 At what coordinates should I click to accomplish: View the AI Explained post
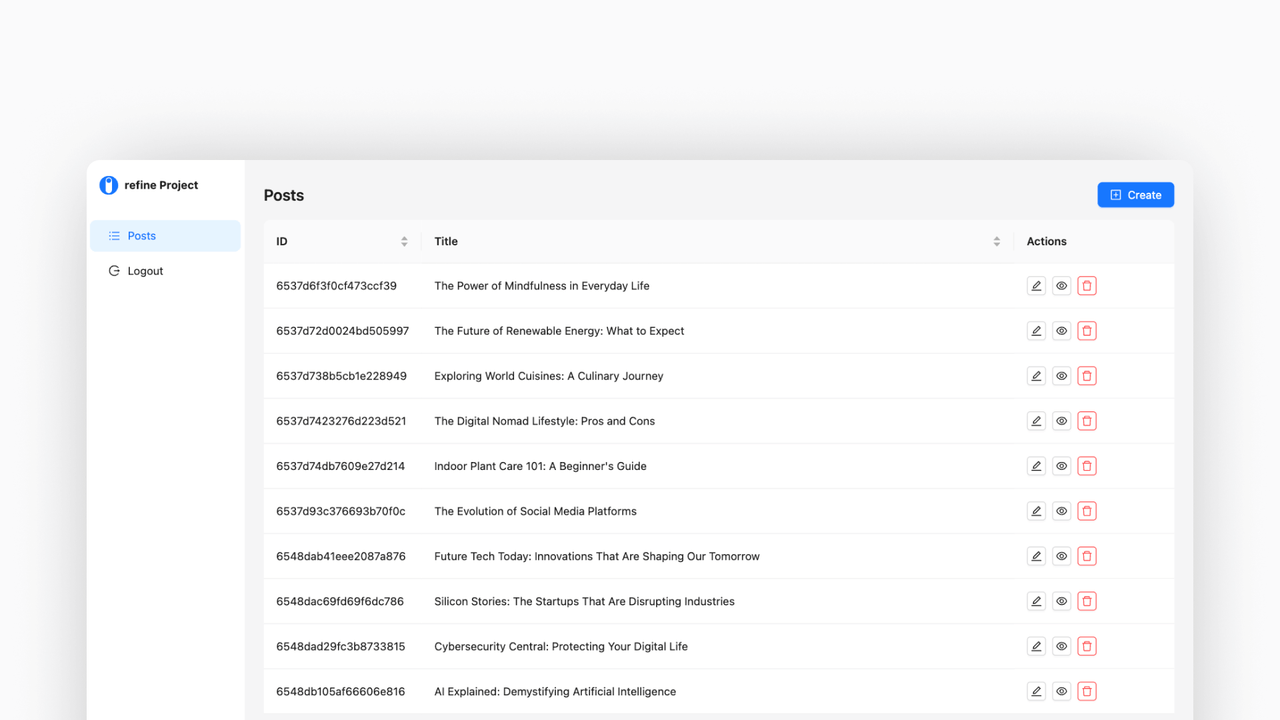[x=1061, y=691]
